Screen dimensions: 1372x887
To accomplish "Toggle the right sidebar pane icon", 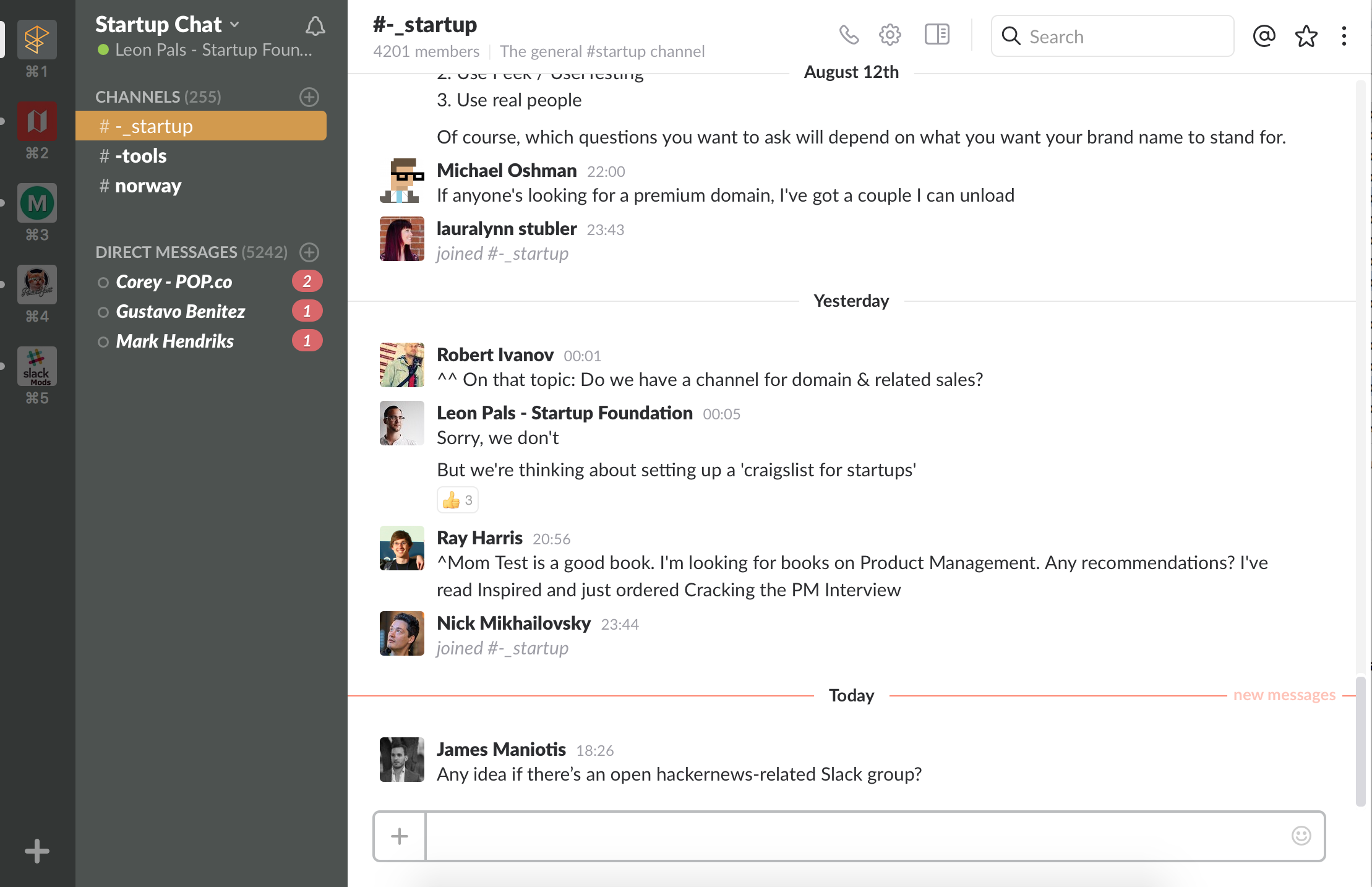I will click(x=937, y=35).
